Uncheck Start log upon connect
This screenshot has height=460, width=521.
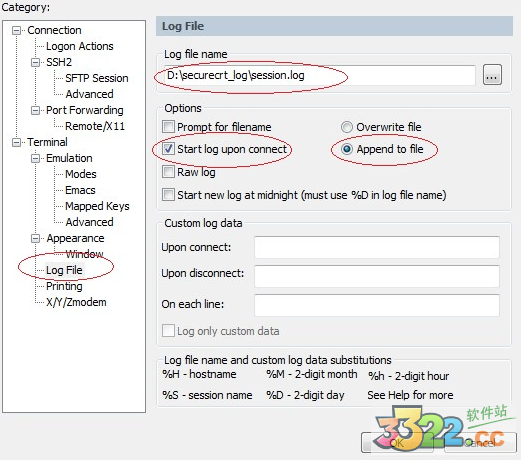[x=168, y=149]
